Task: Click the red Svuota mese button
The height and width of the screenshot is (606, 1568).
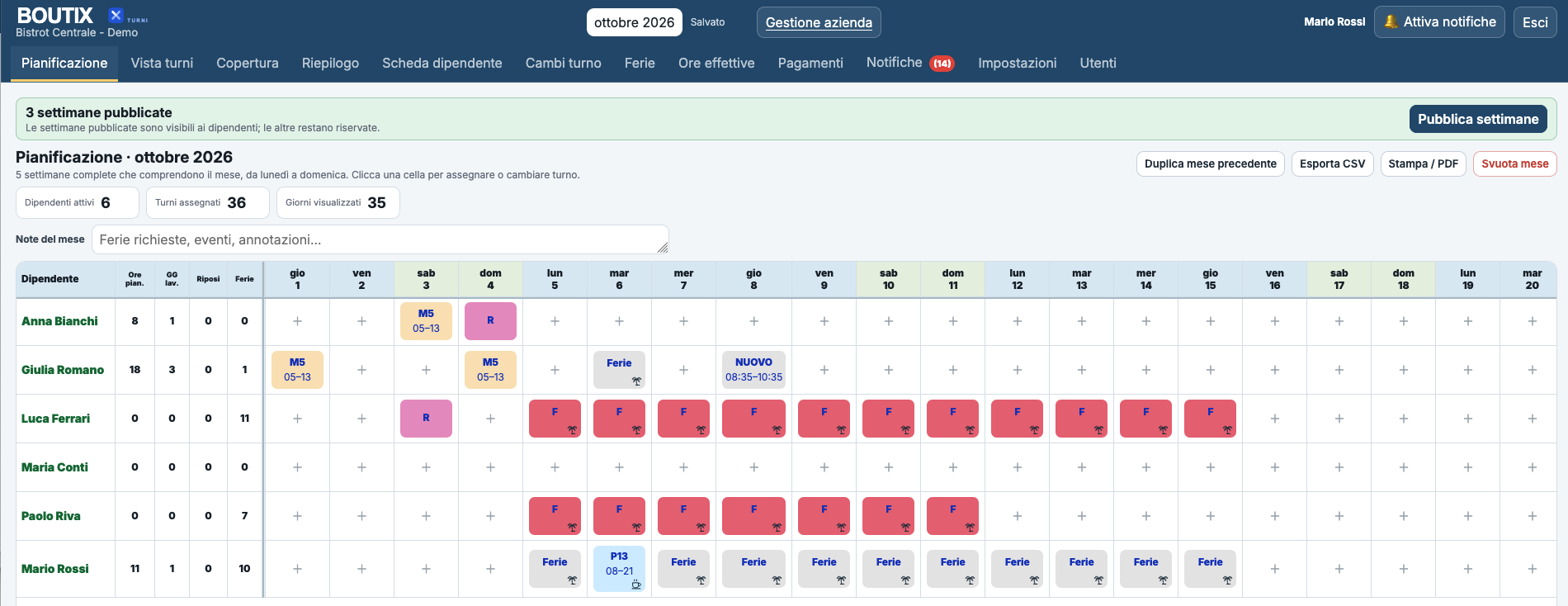Action: point(1514,163)
